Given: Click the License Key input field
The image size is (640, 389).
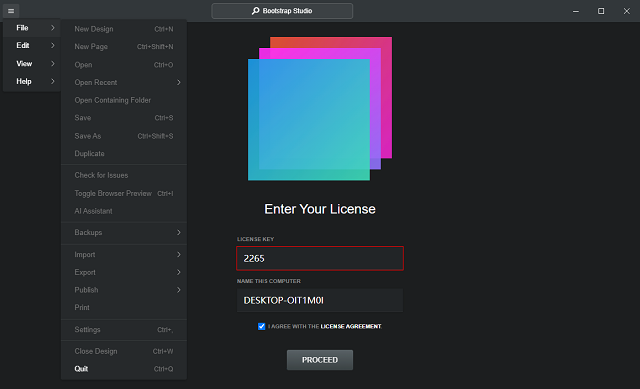Looking at the screenshot, I should (x=320, y=258).
